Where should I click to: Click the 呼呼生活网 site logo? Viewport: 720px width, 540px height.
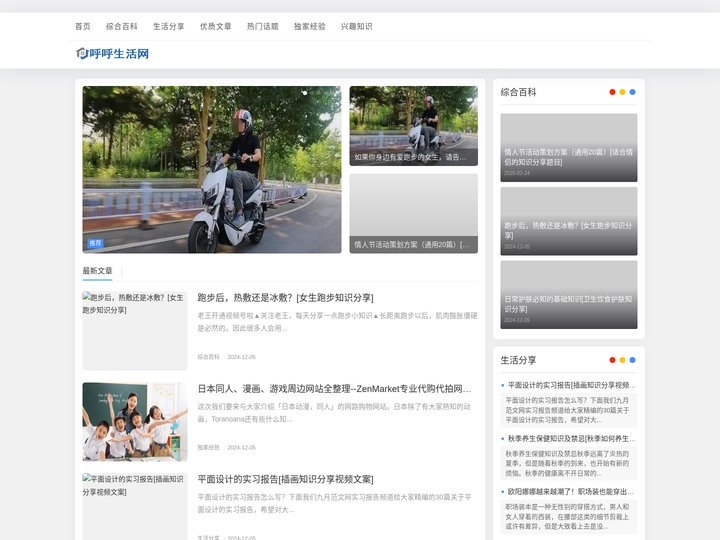tap(112, 54)
